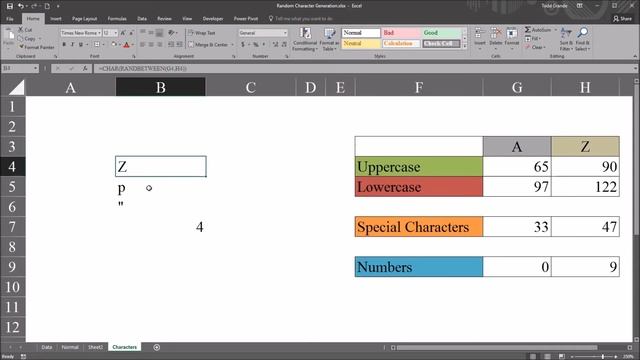The width and height of the screenshot is (640, 360).
Task: Open the font size dropdown
Action: coord(116,33)
